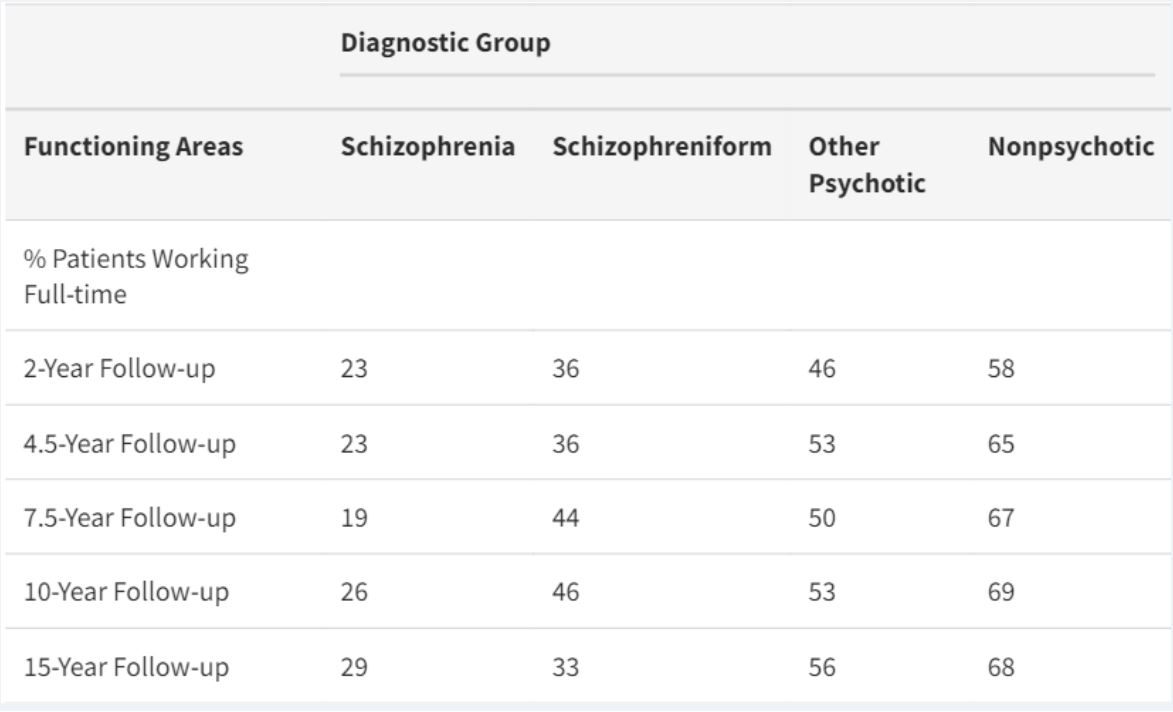Click Other Psychotic value 56 at 15-Year
The image size is (1173, 712).
click(x=822, y=666)
